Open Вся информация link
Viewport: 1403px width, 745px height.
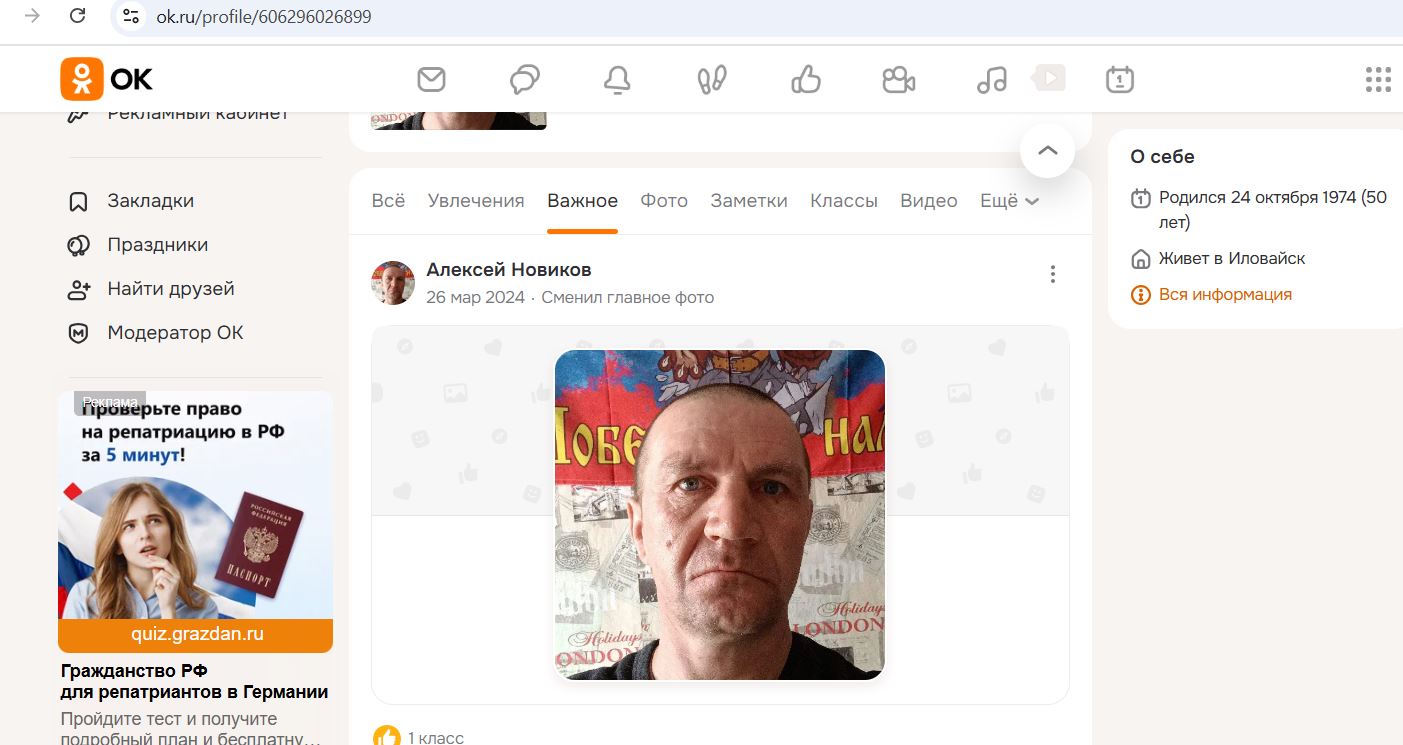[x=1225, y=294]
